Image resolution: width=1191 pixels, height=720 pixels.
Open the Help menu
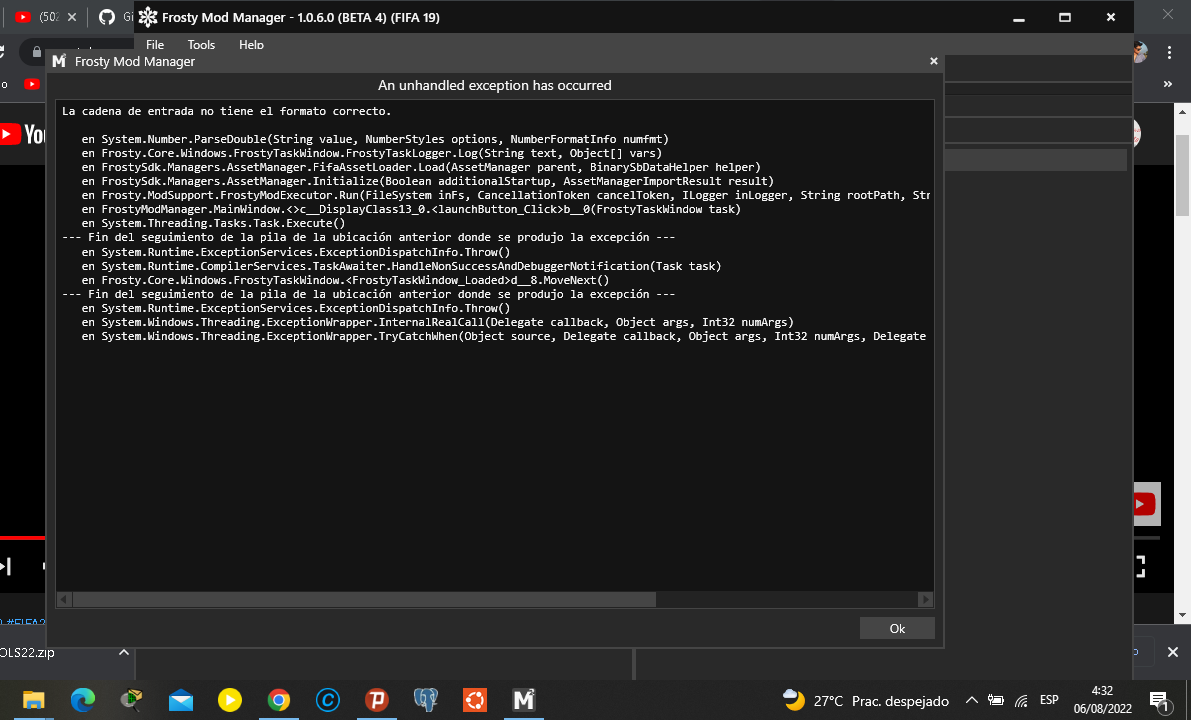[251, 45]
